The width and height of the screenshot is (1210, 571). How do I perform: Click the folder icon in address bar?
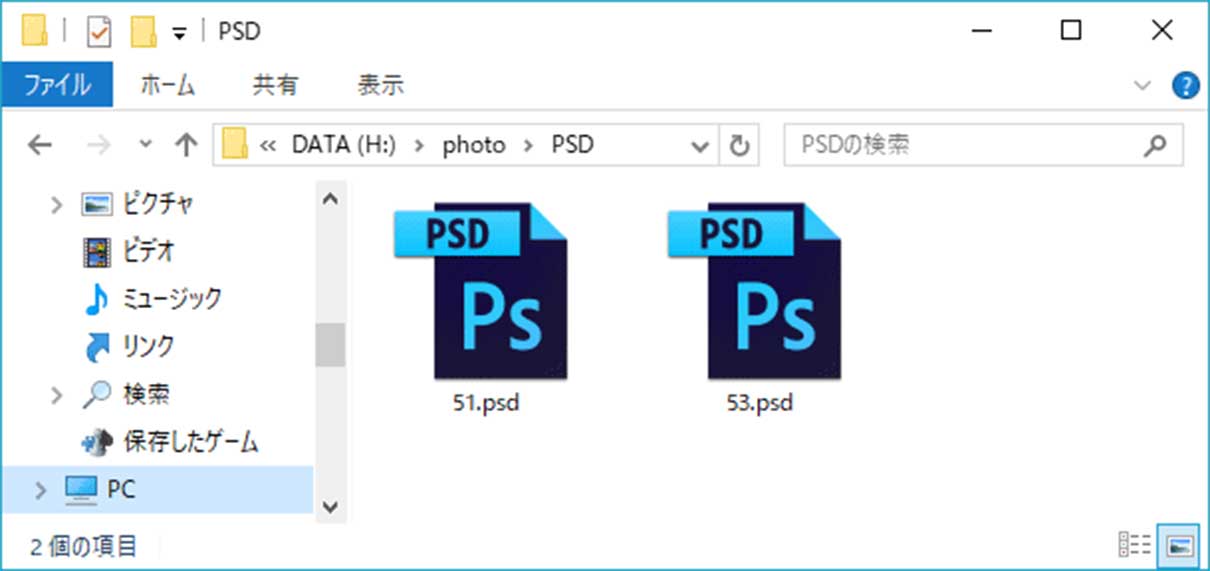coord(235,145)
